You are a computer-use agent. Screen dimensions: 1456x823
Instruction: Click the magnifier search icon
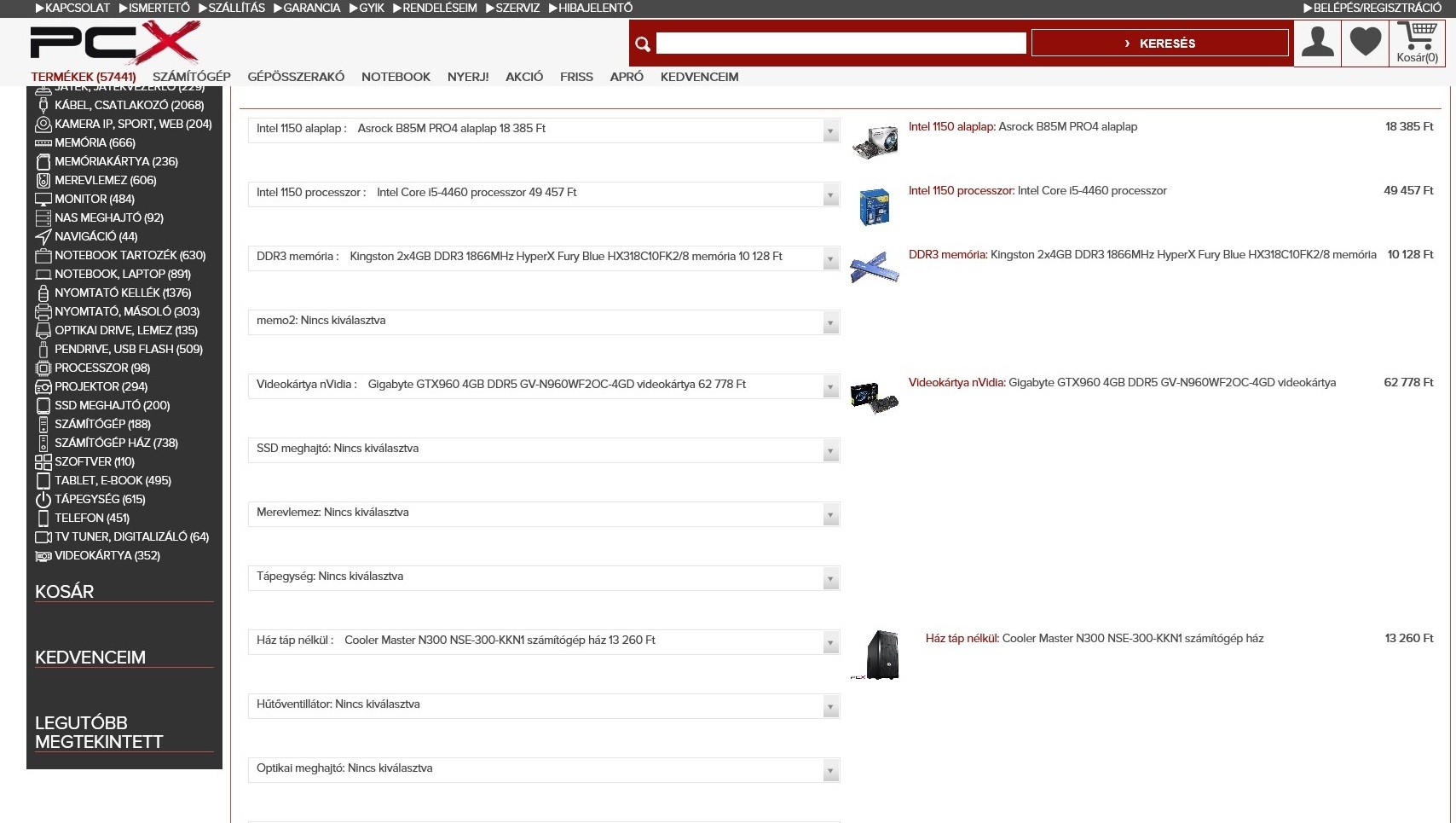click(643, 44)
